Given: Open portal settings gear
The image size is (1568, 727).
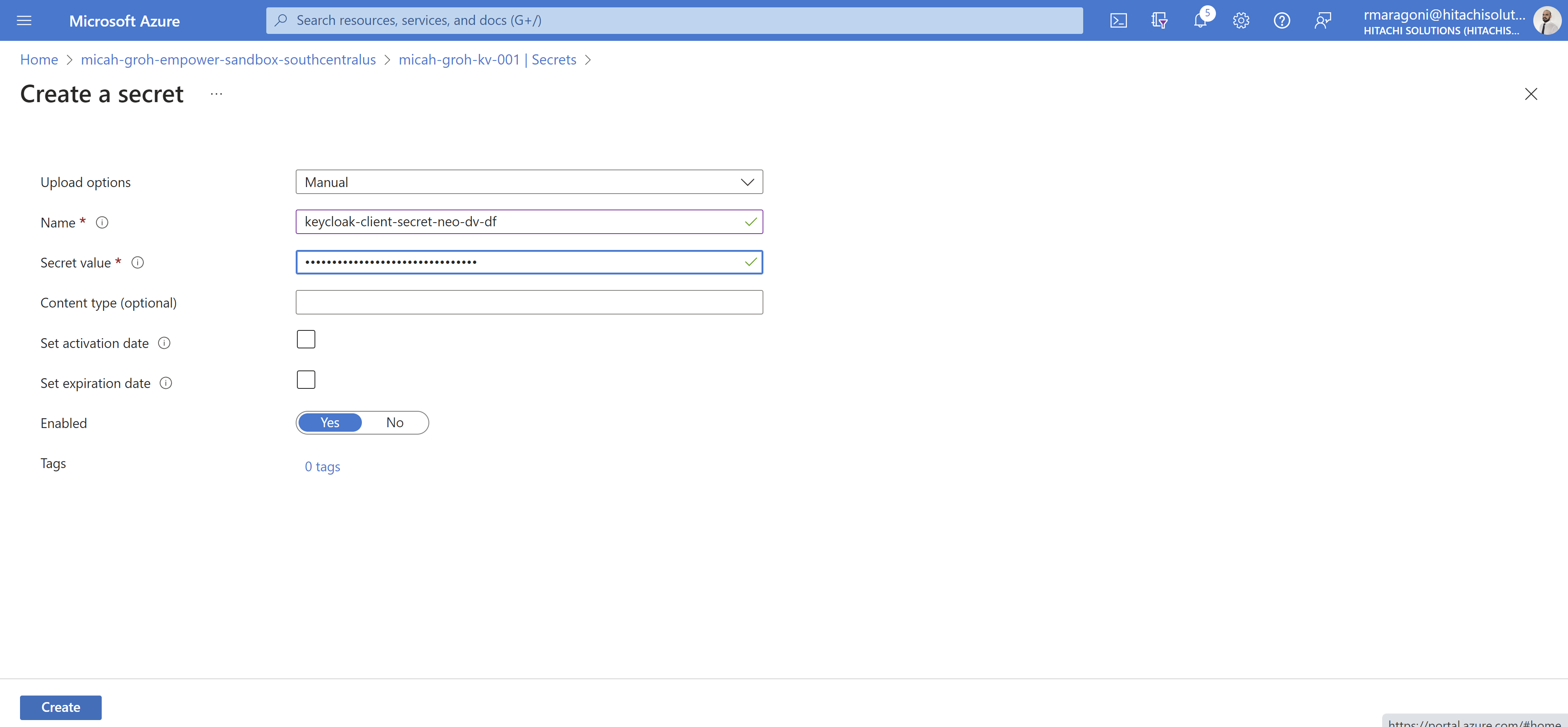Looking at the screenshot, I should coord(1241,21).
